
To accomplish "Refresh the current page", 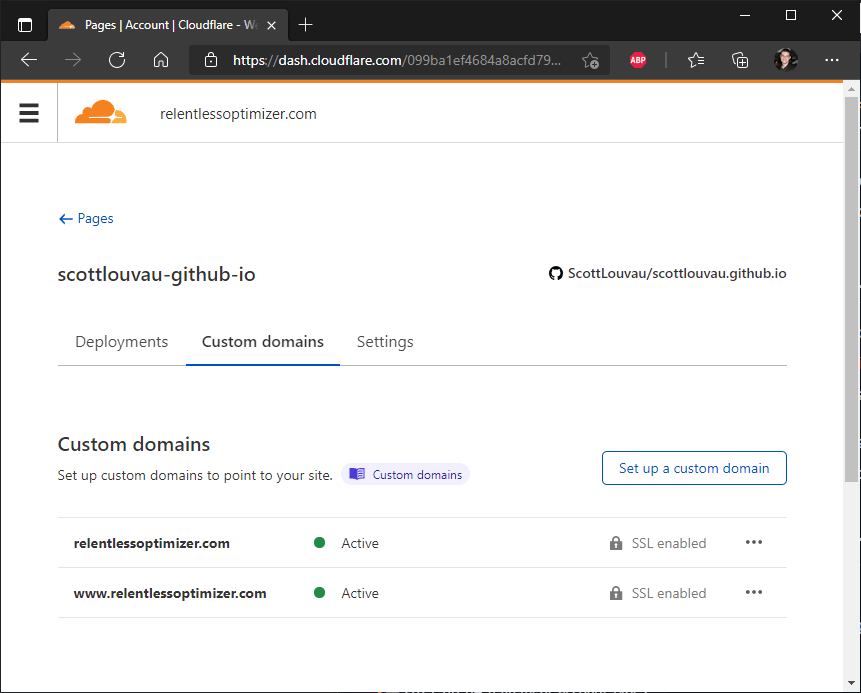I will pyautogui.click(x=117, y=60).
